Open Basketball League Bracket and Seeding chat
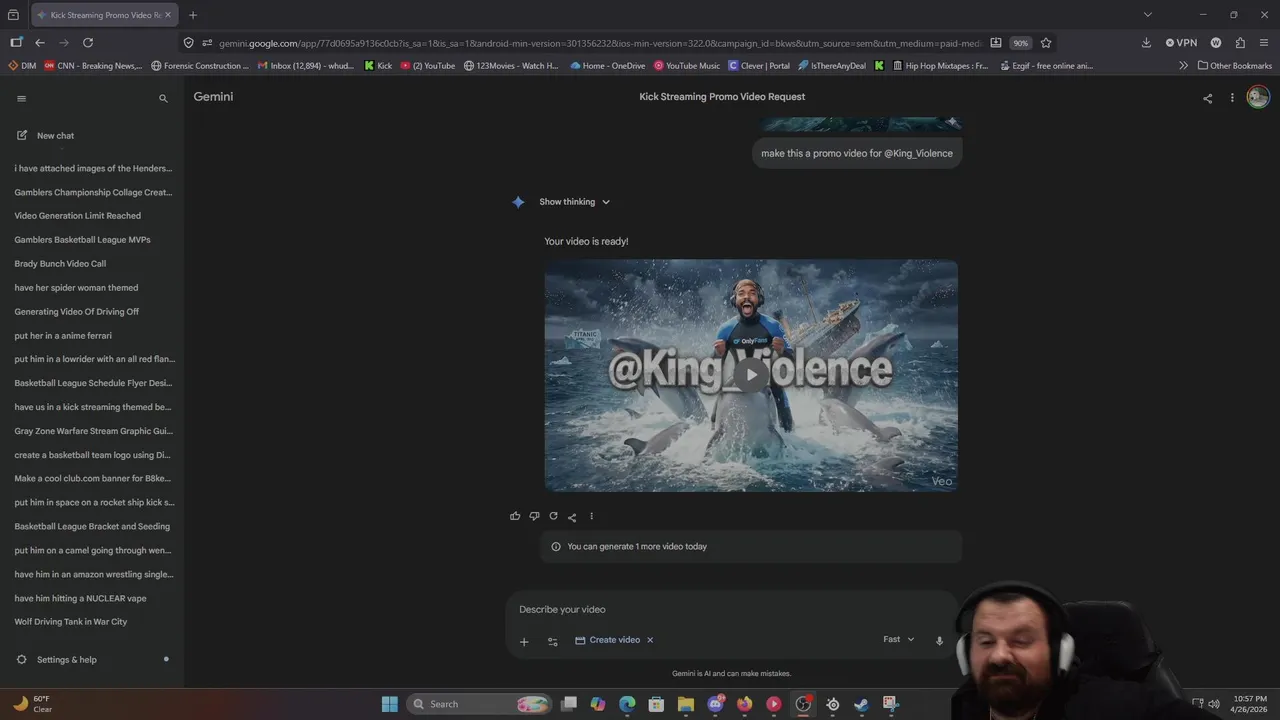This screenshot has width=1280, height=720. point(92,526)
